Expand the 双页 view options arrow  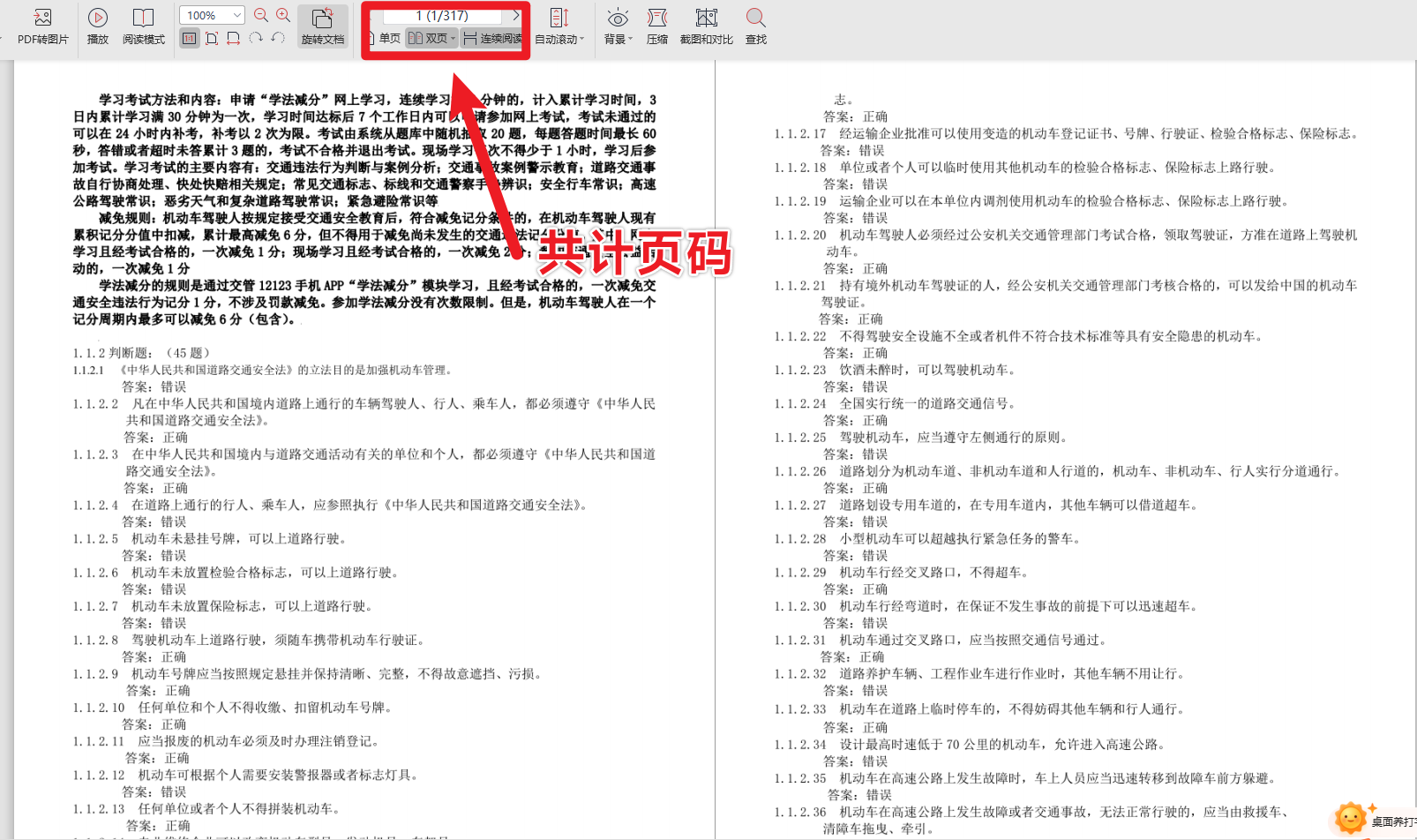tap(453, 37)
